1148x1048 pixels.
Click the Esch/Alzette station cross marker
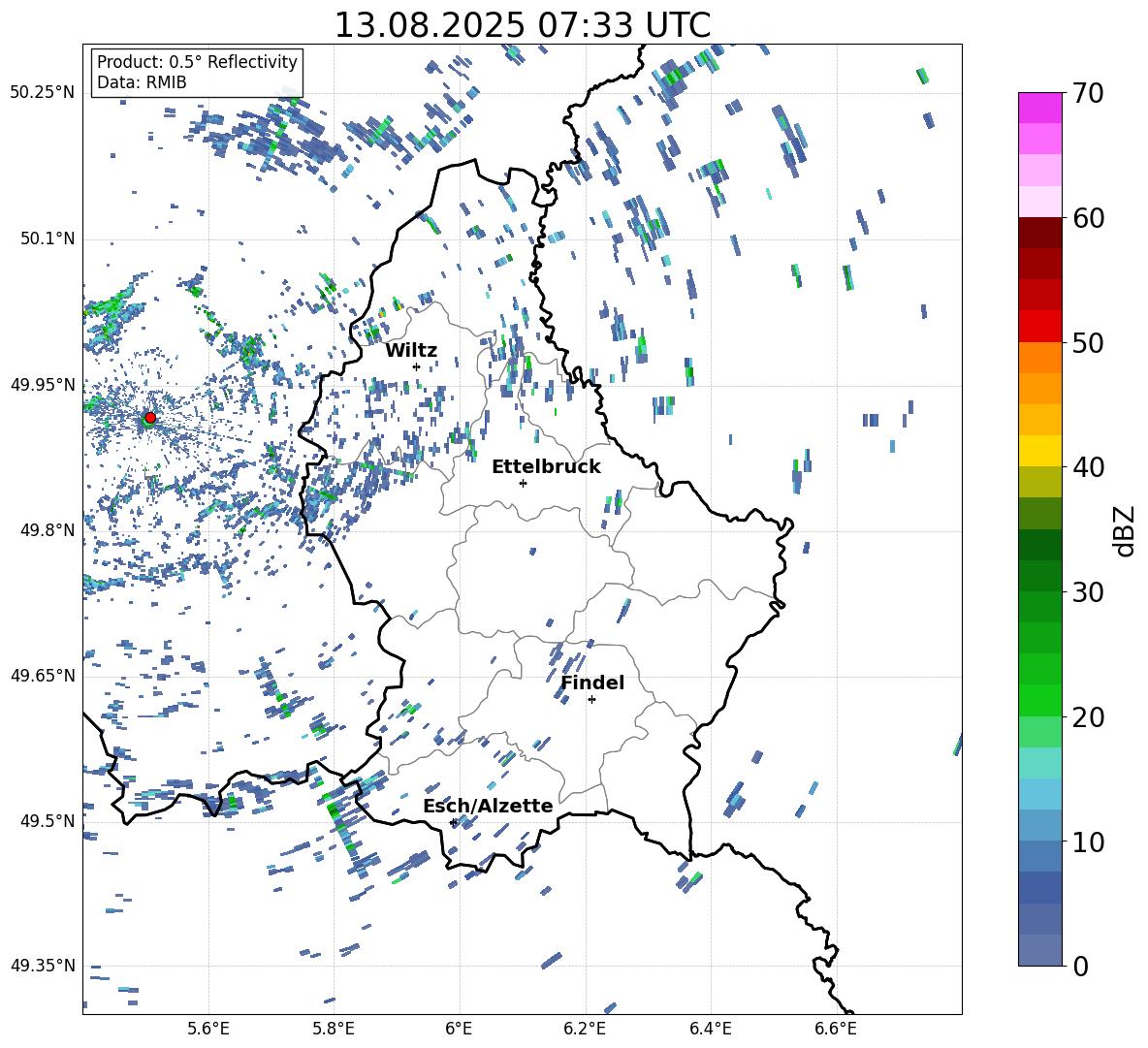453,822
